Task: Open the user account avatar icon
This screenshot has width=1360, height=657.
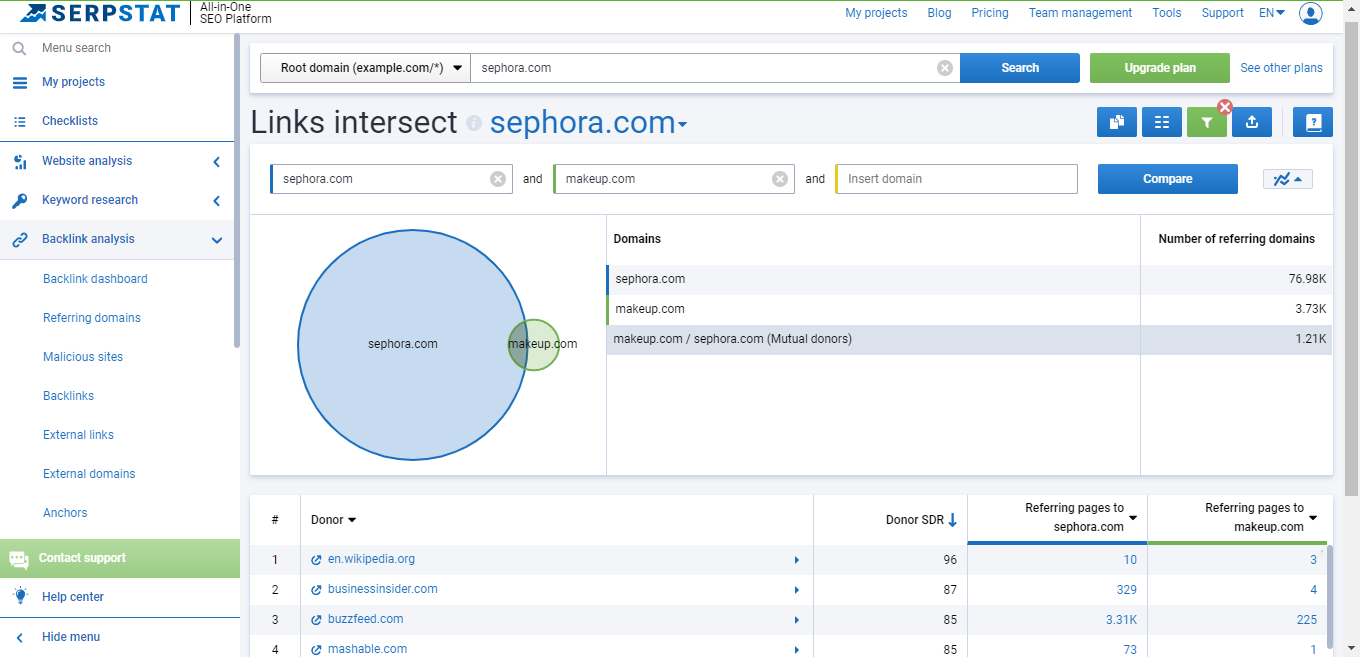Action: [1310, 13]
